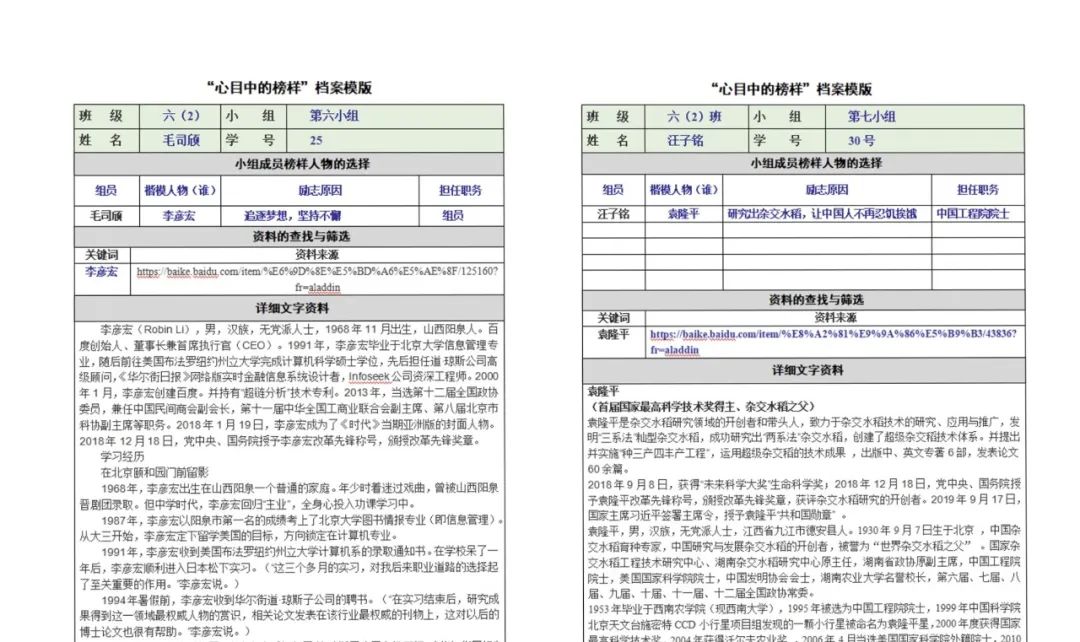Image resolution: width=1080 pixels, height=642 pixels.
Task: Click the 学号 label in 汪子铭's form
Action: click(x=777, y=141)
